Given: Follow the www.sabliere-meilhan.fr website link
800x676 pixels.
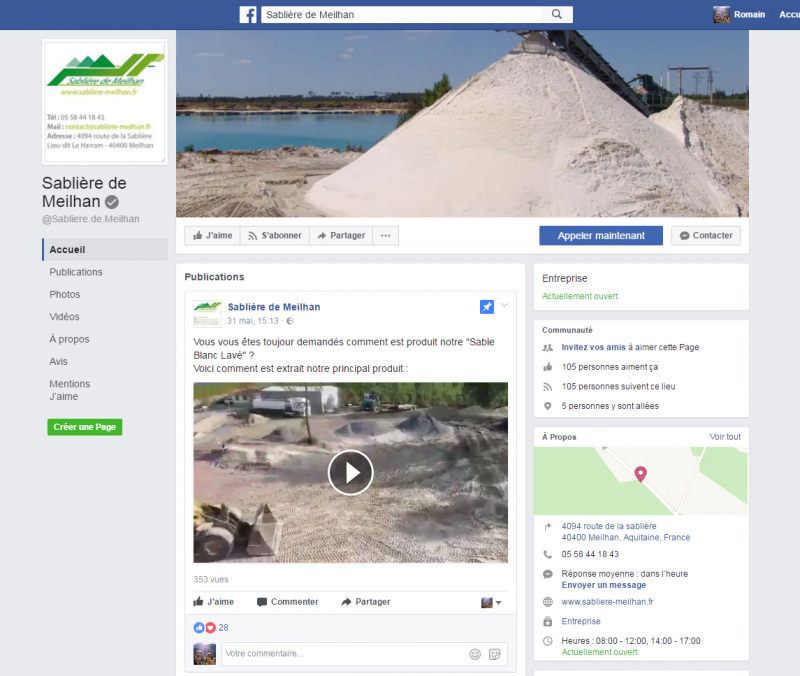Looking at the screenshot, I should [607, 602].
